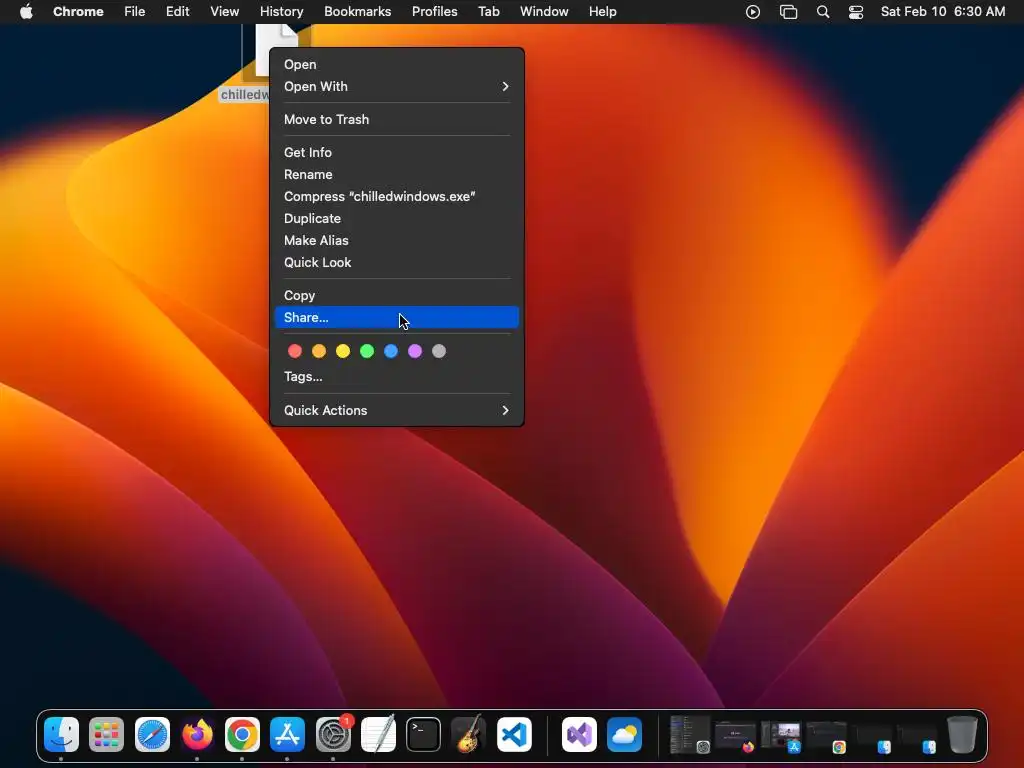Open the Tab menu

point(488,12)
